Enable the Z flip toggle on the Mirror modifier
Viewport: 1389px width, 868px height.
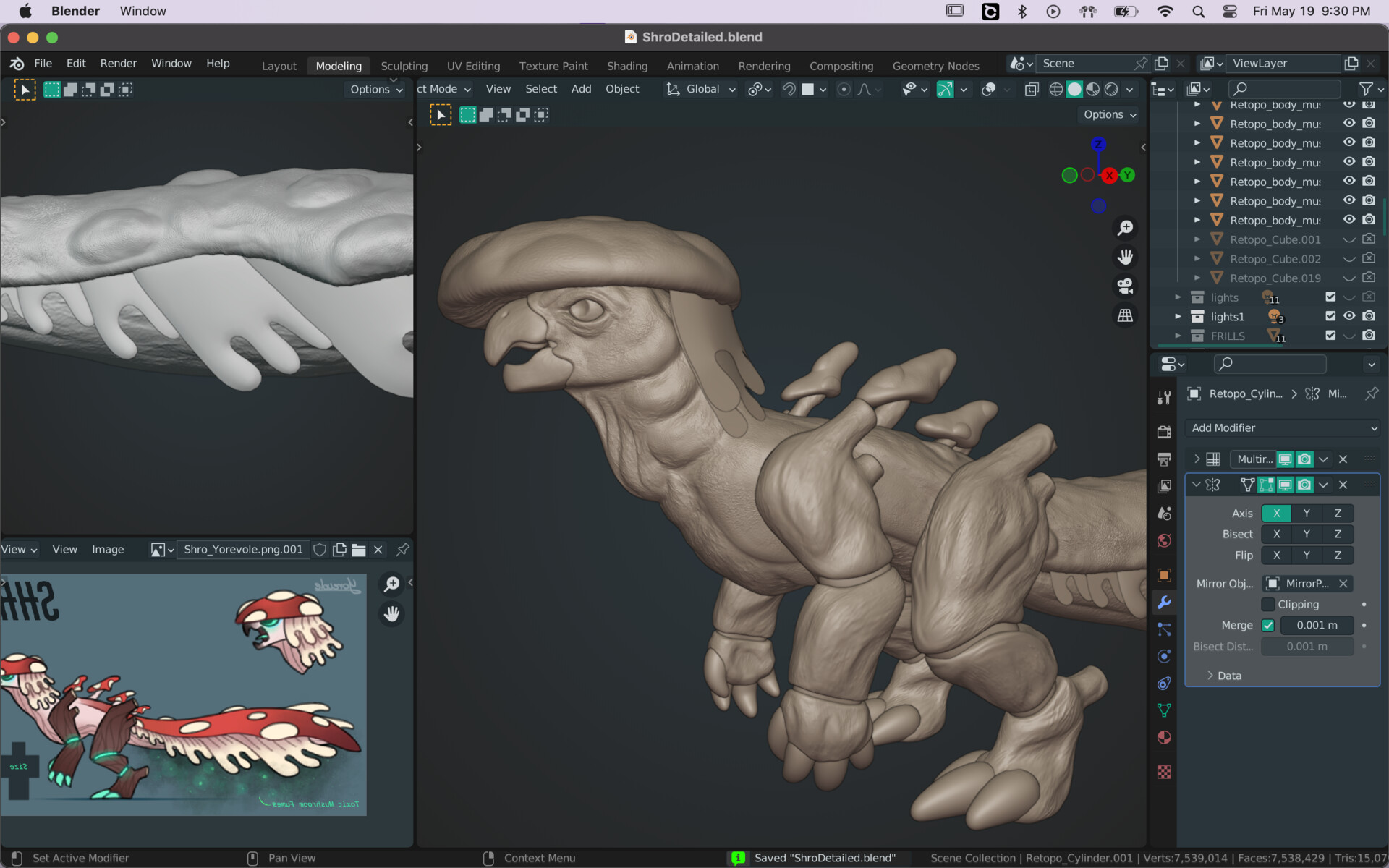(x=1337, y=555)
